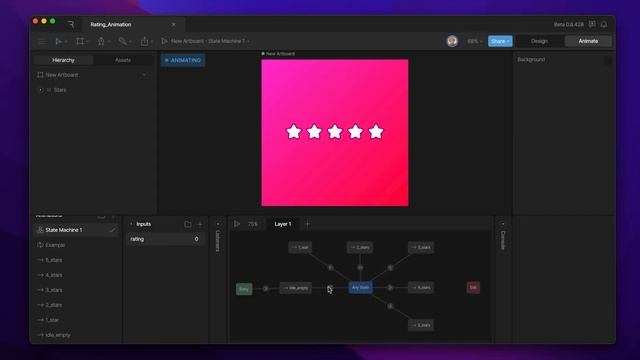640x360 pixels.
Task: Edit the rating input value 0
Action: pos(196,239)
